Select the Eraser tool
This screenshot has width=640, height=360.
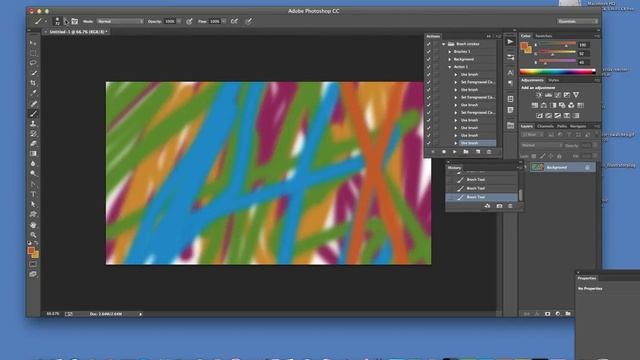coord(33,143)
